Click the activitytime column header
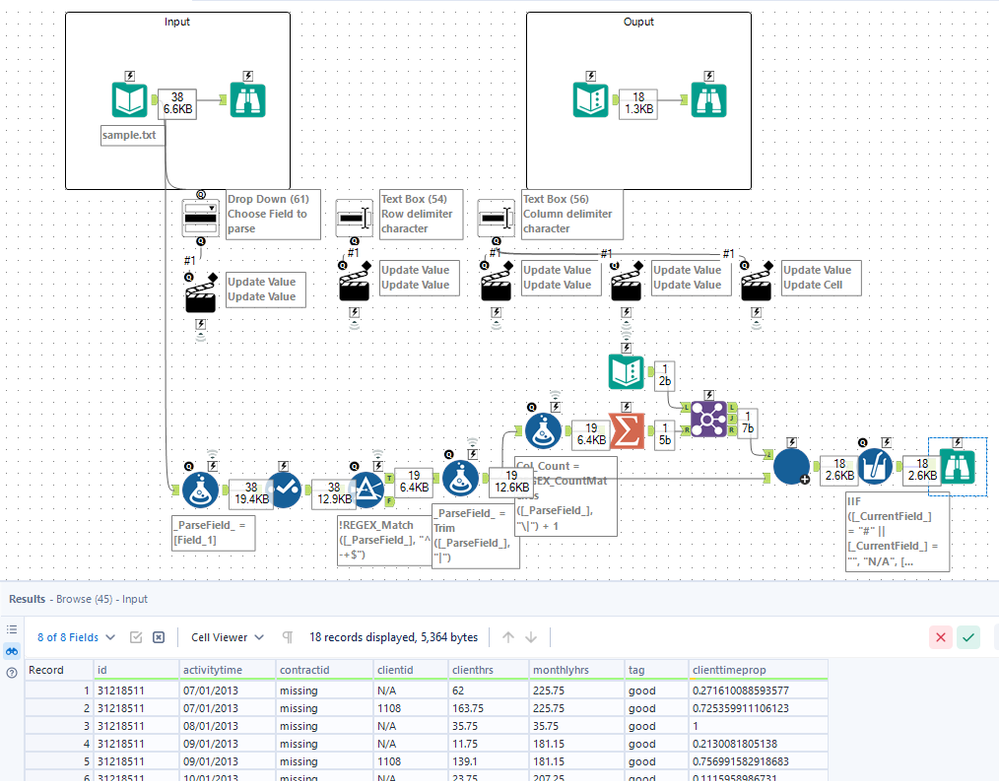Image resolution: width=999 pixels, height=781 pixels. [227, 670]
